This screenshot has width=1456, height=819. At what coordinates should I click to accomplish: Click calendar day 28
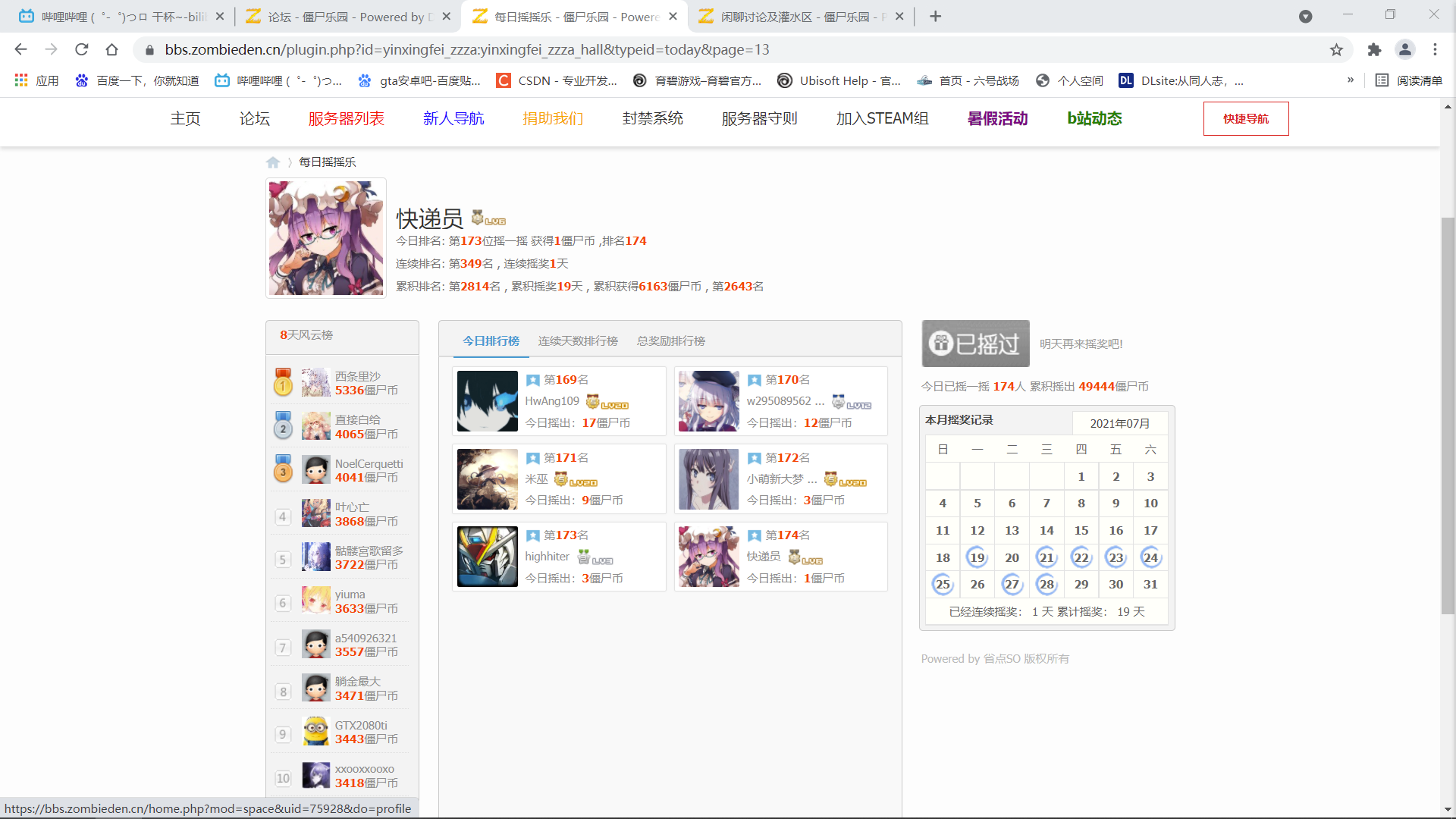click(1046, 584)
